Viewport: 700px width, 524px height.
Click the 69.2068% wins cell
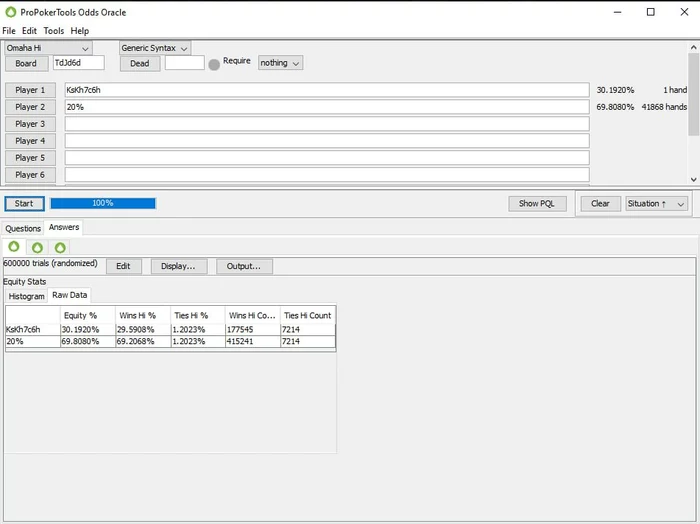[x=143, y=341]
